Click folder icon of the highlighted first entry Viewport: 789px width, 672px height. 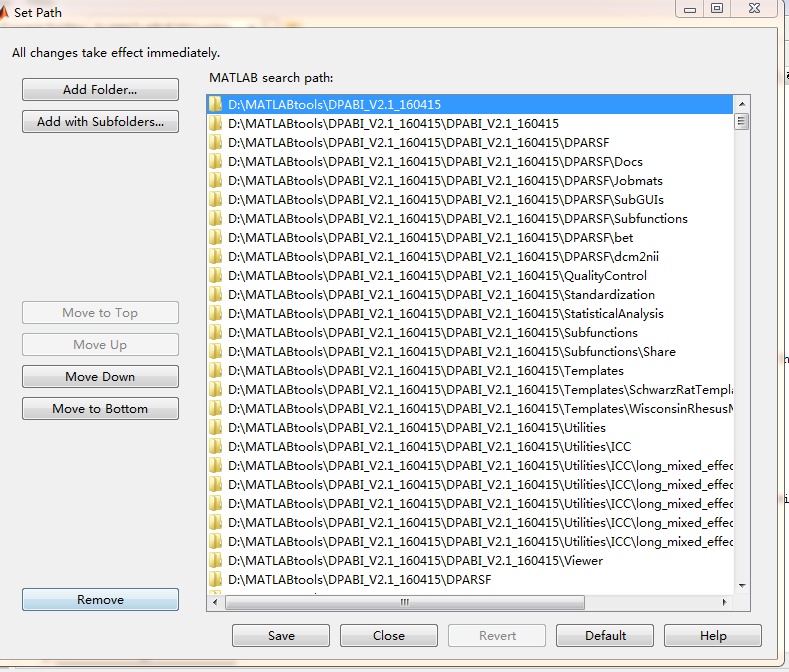click(x=215, y=104)
